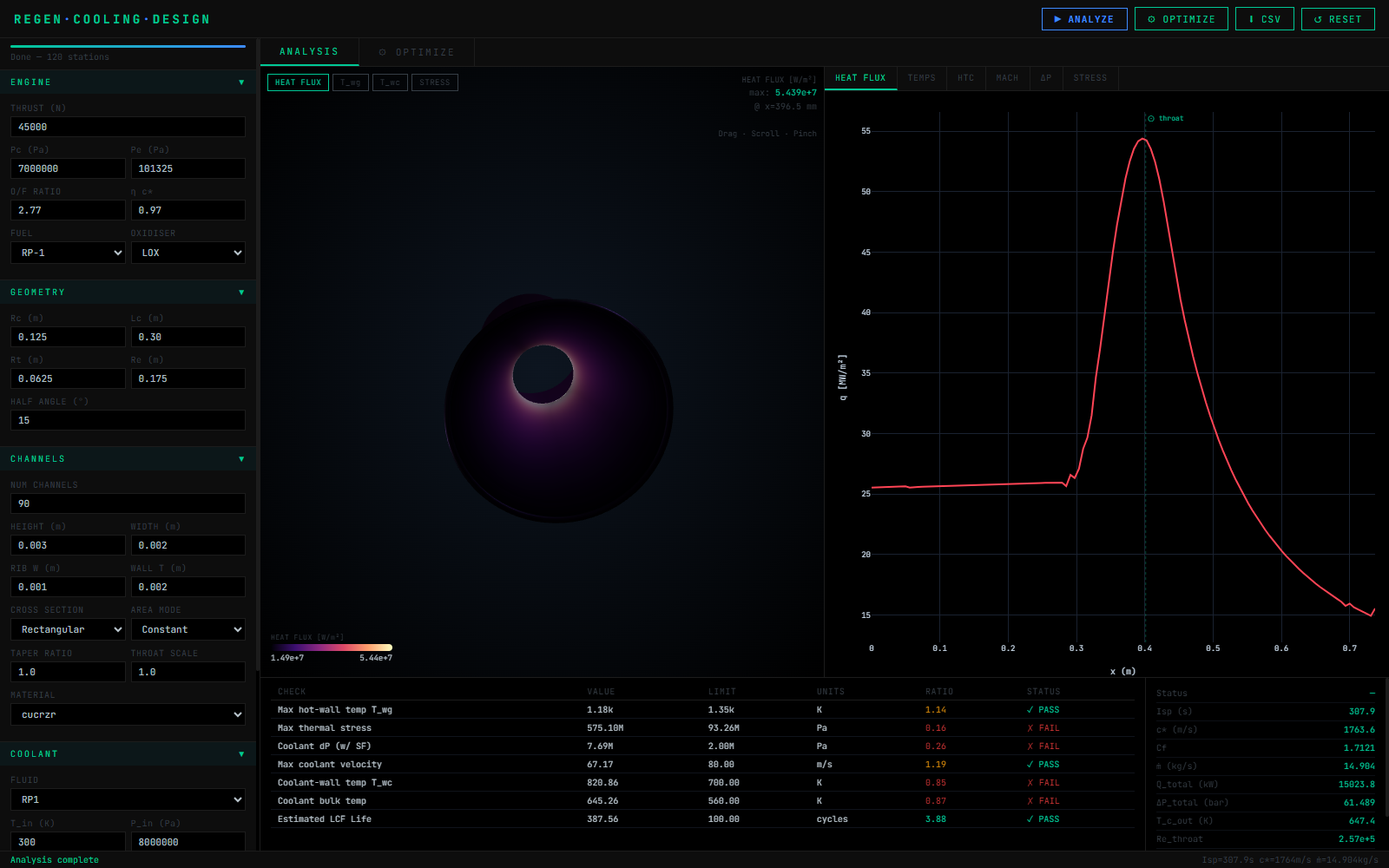Select the Coolant dP (w/ SF) row
The width and height of the screenshot is (1389, 868).
[x=702, y=746]
